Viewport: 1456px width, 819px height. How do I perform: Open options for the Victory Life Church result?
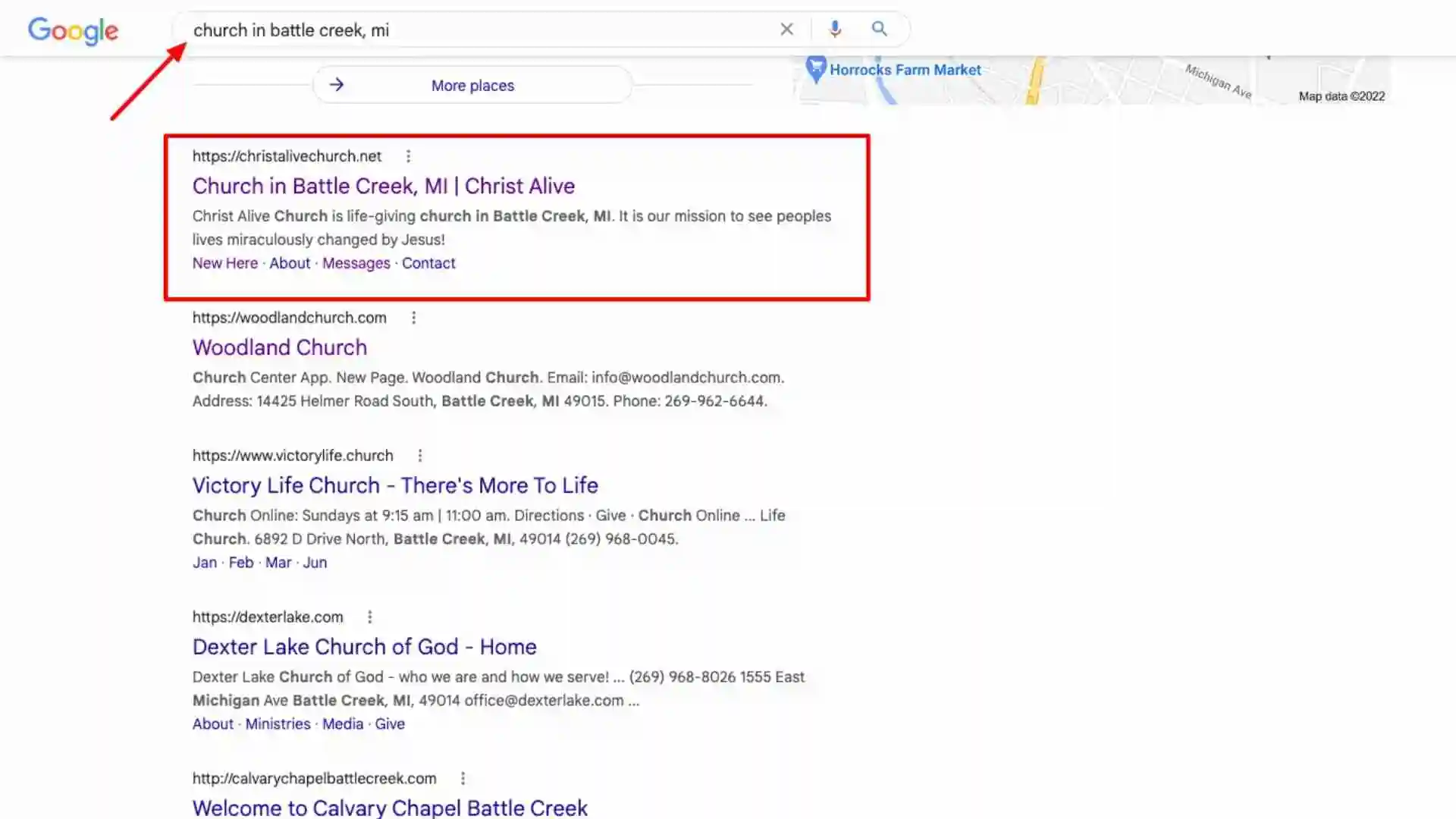(421, 455)
